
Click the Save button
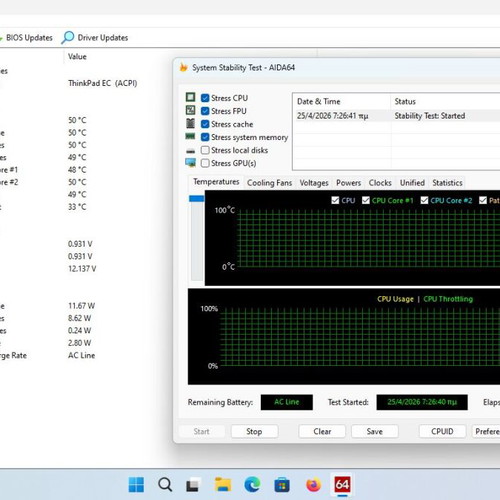[375, 431]
